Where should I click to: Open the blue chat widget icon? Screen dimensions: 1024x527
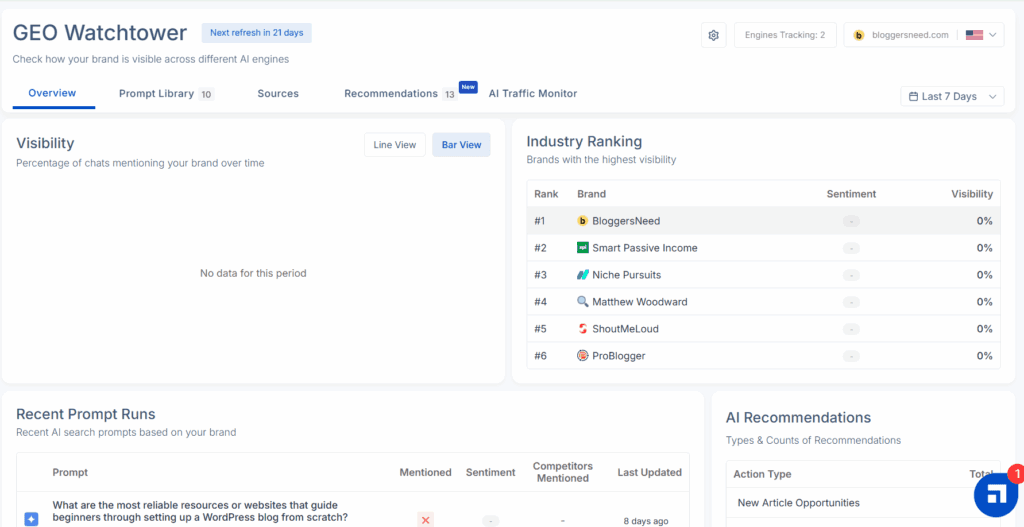(995, 495)
